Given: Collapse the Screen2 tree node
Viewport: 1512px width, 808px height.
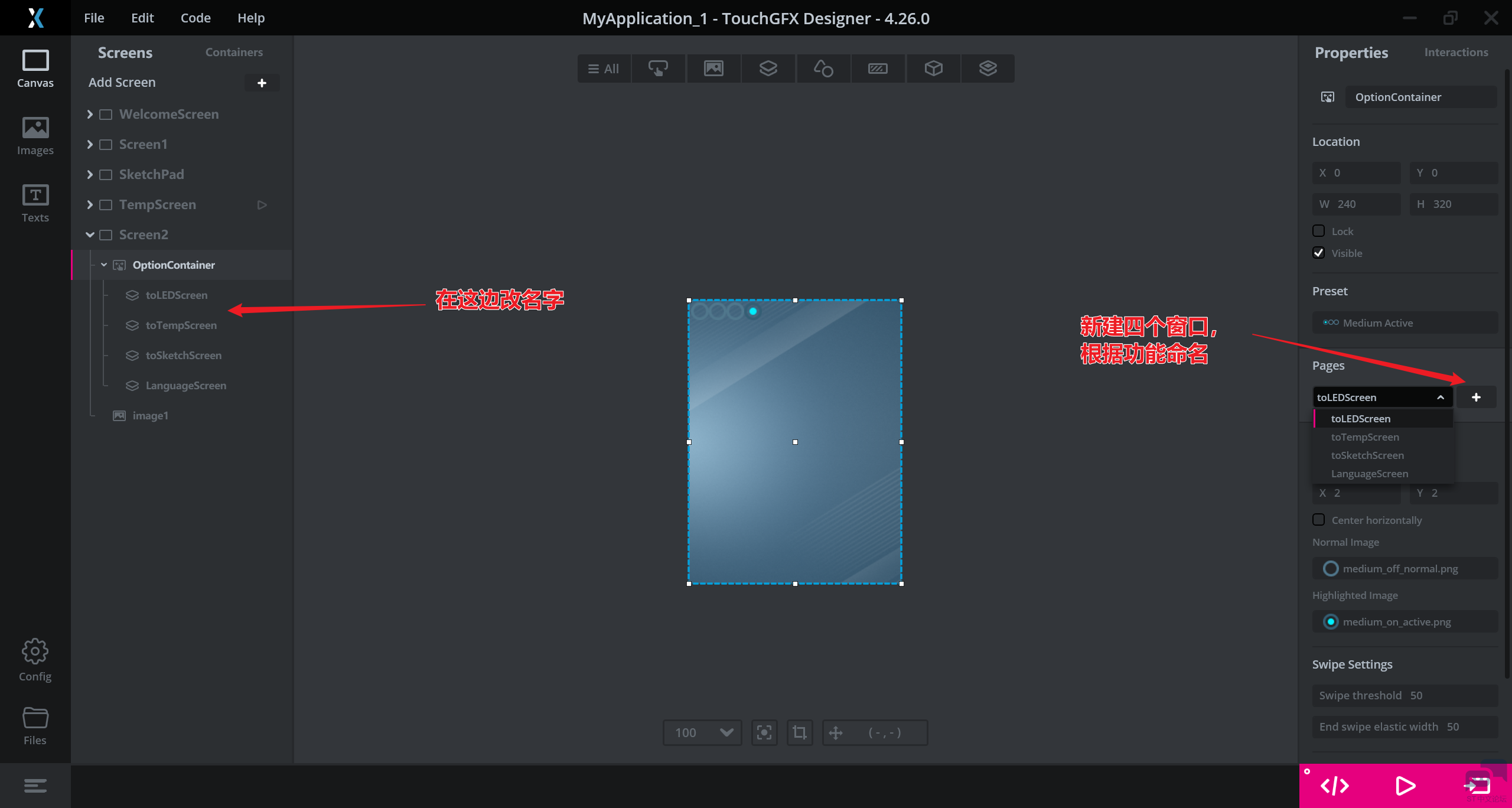Looking at the screenshot, I should pos(90,234).
